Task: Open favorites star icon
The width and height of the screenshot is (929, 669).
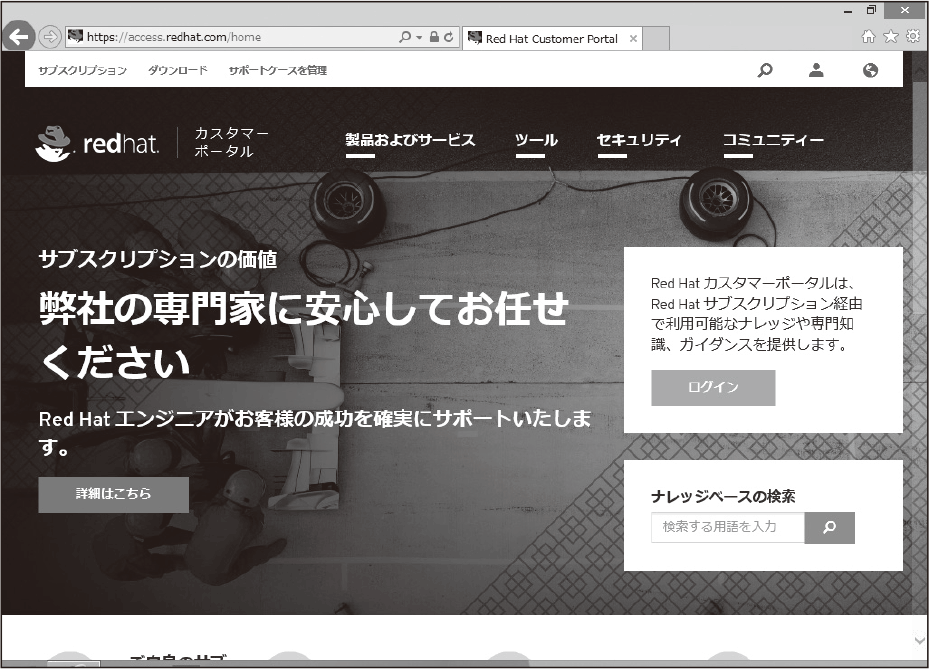Action: click(x=890, y=37)
